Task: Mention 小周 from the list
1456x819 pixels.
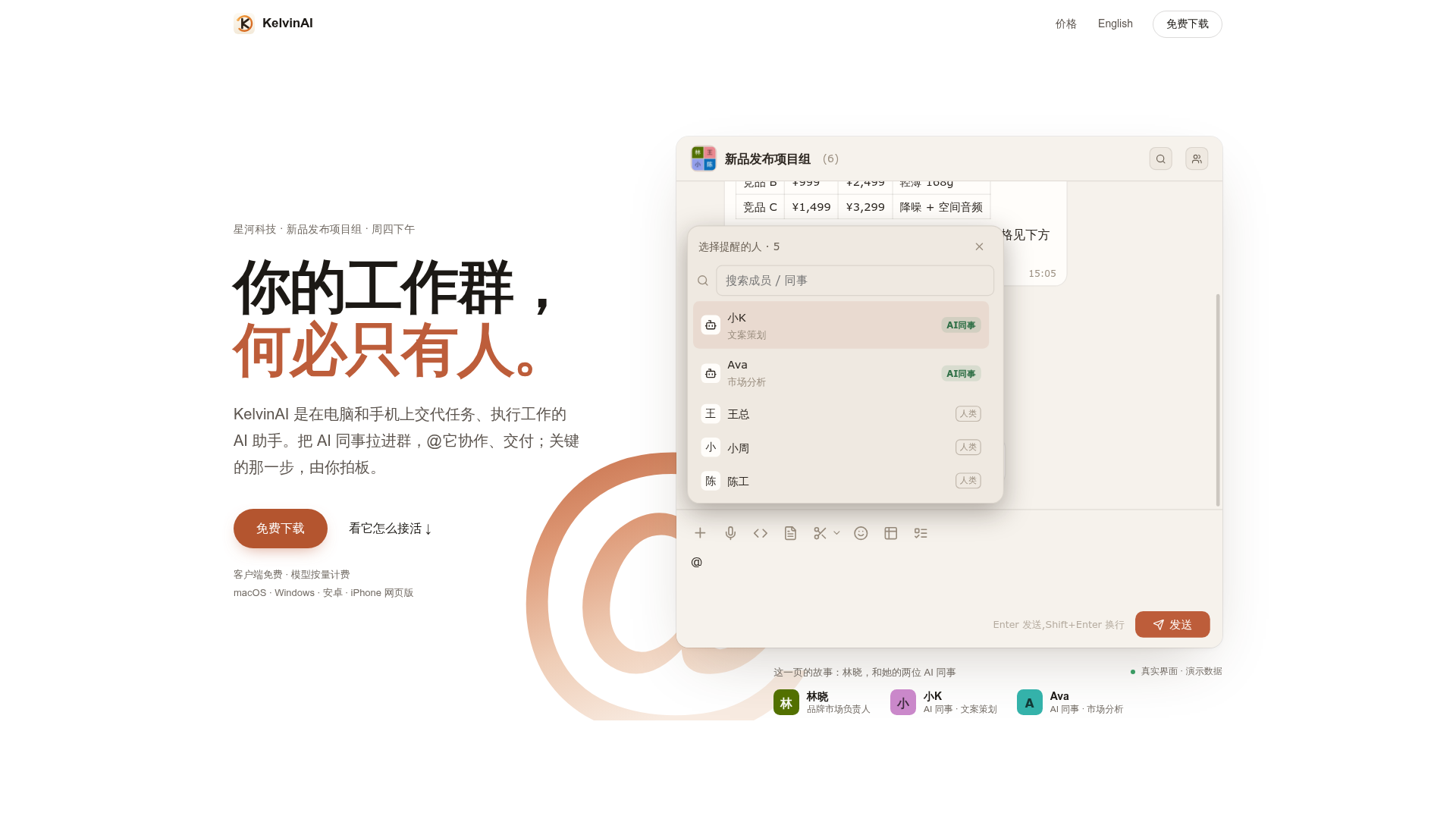Action: pyautogui.click(x=841, y=447)
